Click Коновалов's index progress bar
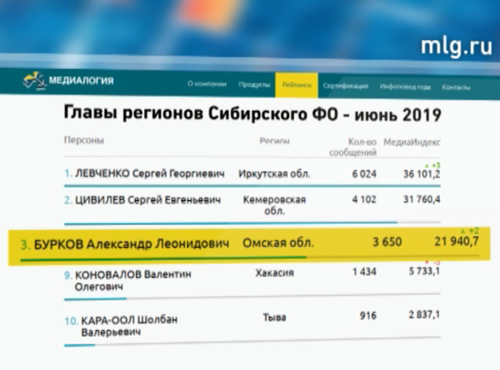The height and width of the screenshot is (370, 500). pos(95,299)
